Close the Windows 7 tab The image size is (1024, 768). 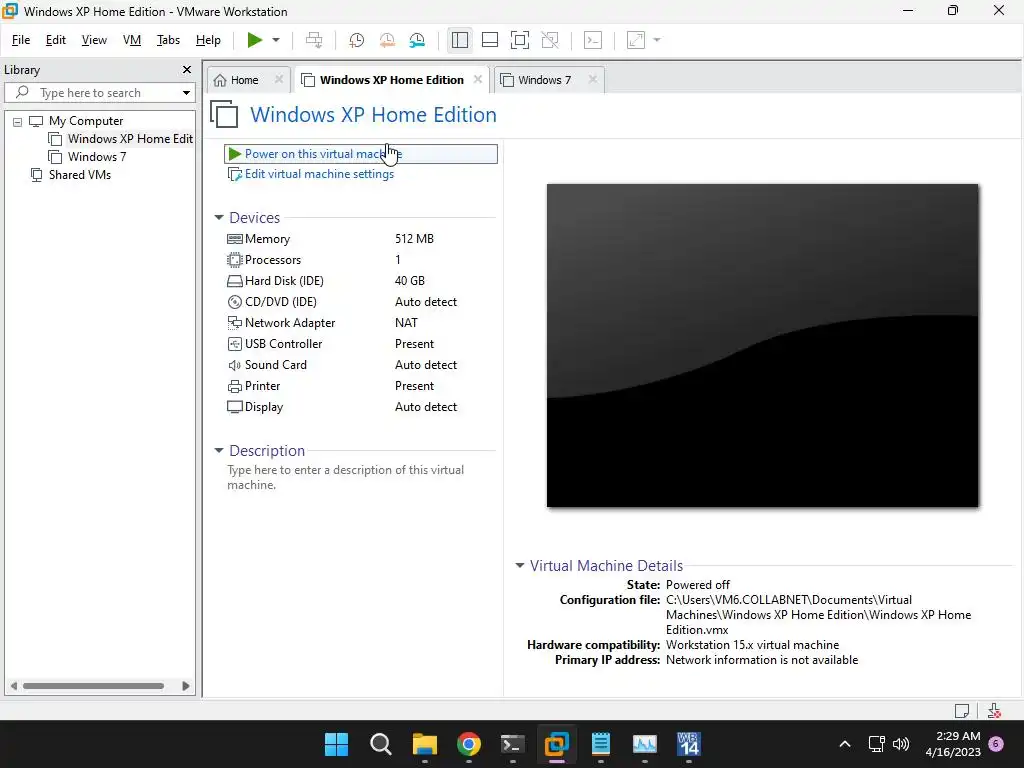click(592, 79)
